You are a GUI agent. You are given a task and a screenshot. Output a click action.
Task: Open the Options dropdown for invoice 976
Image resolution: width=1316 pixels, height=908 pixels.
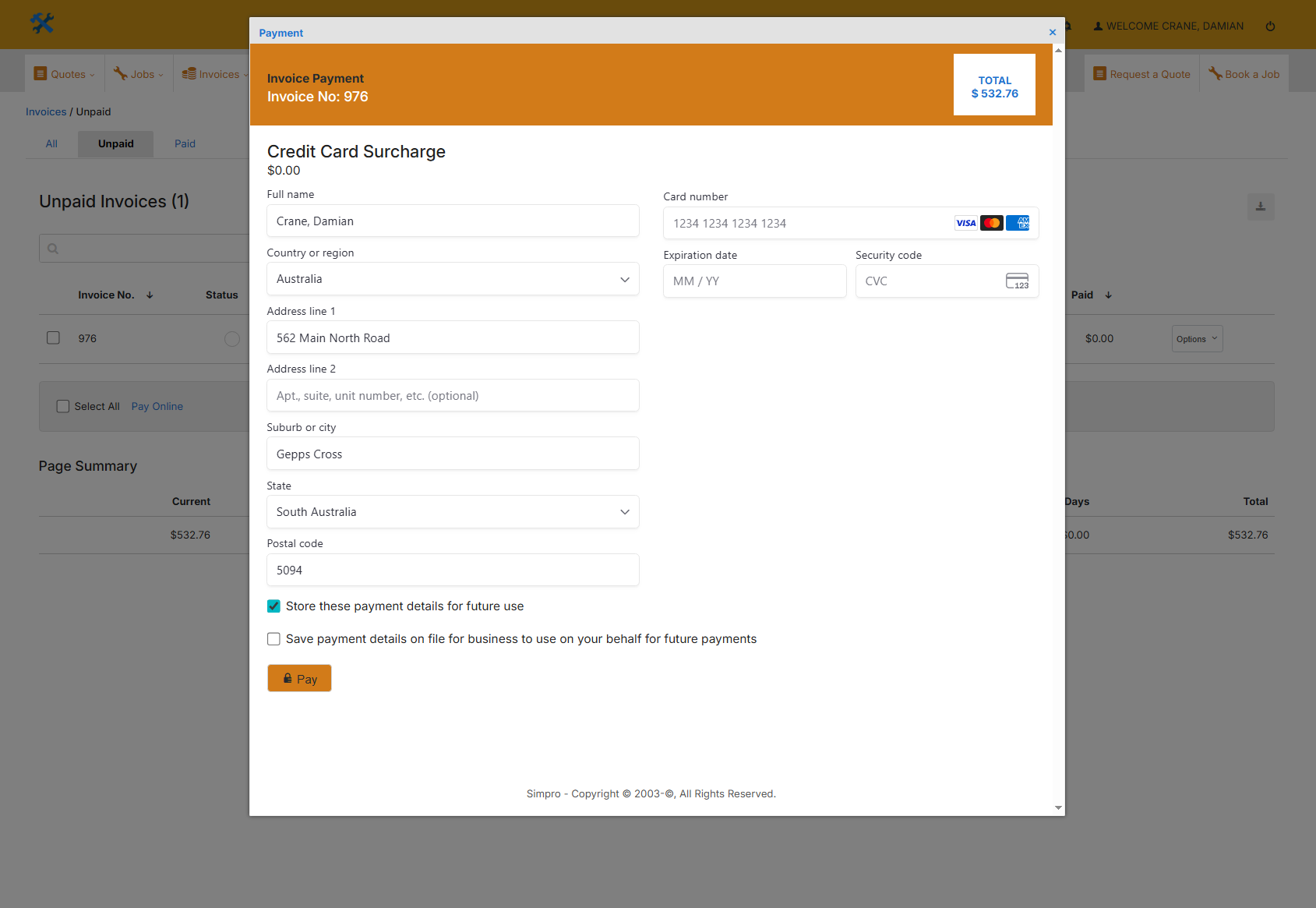click(x=1196, y=339)
